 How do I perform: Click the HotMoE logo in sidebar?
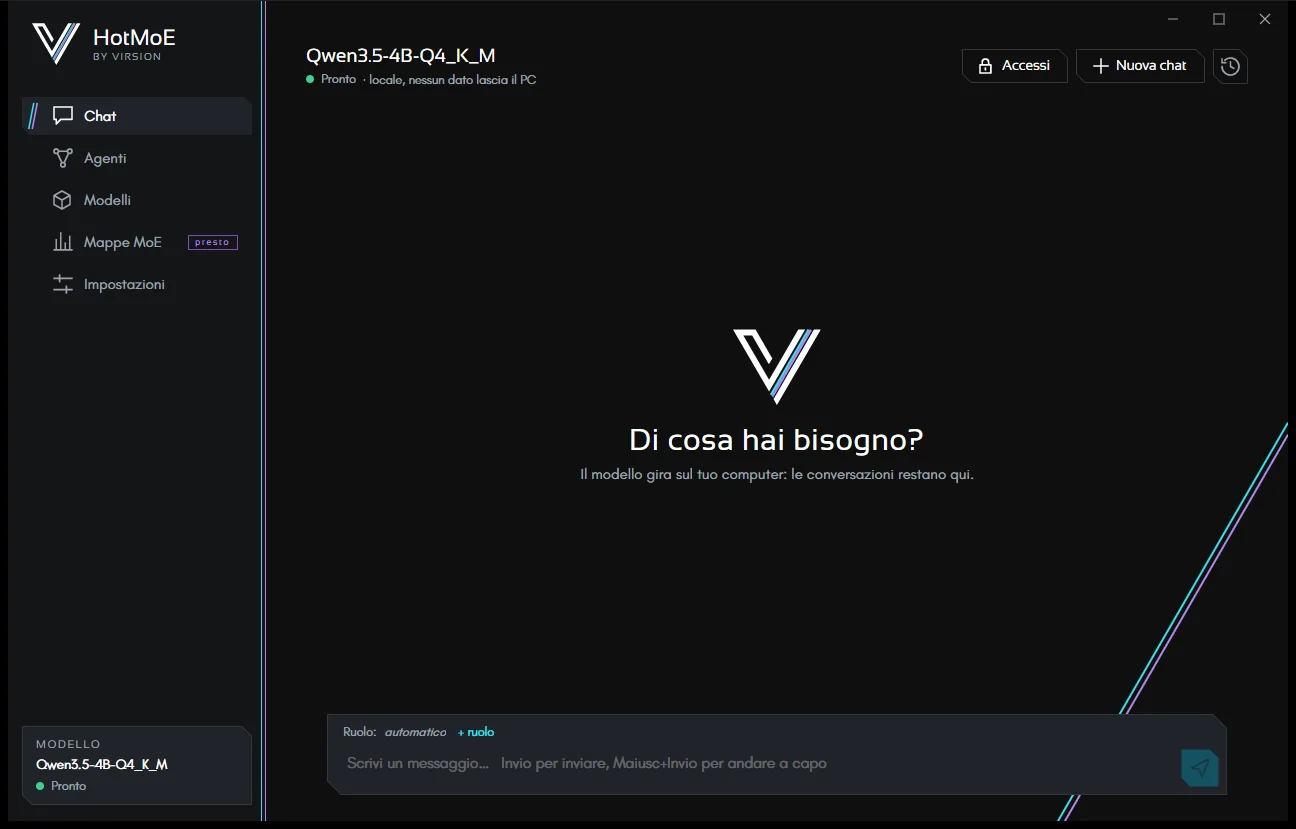click(56, 43)
